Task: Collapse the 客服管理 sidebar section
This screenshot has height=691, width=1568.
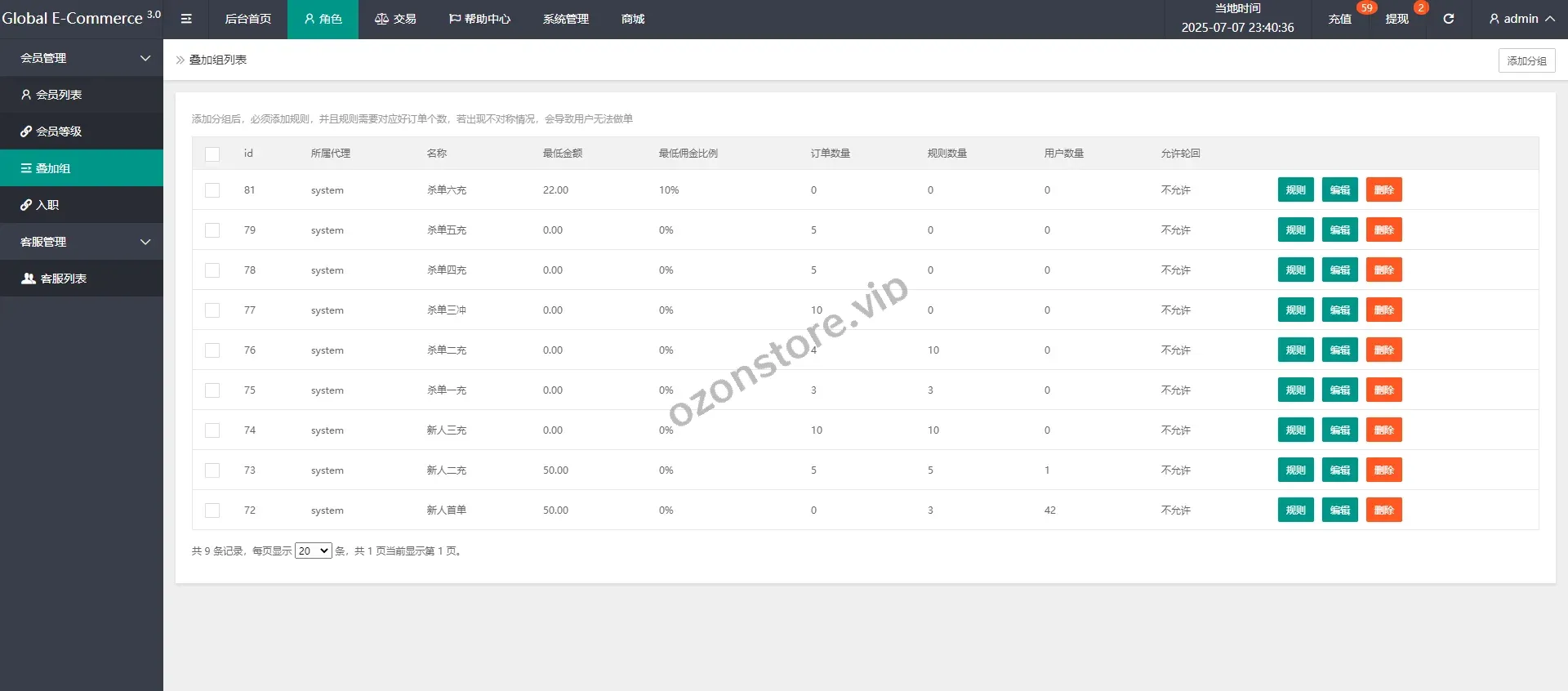Action: pyautogui.click(x=82, y=242)
